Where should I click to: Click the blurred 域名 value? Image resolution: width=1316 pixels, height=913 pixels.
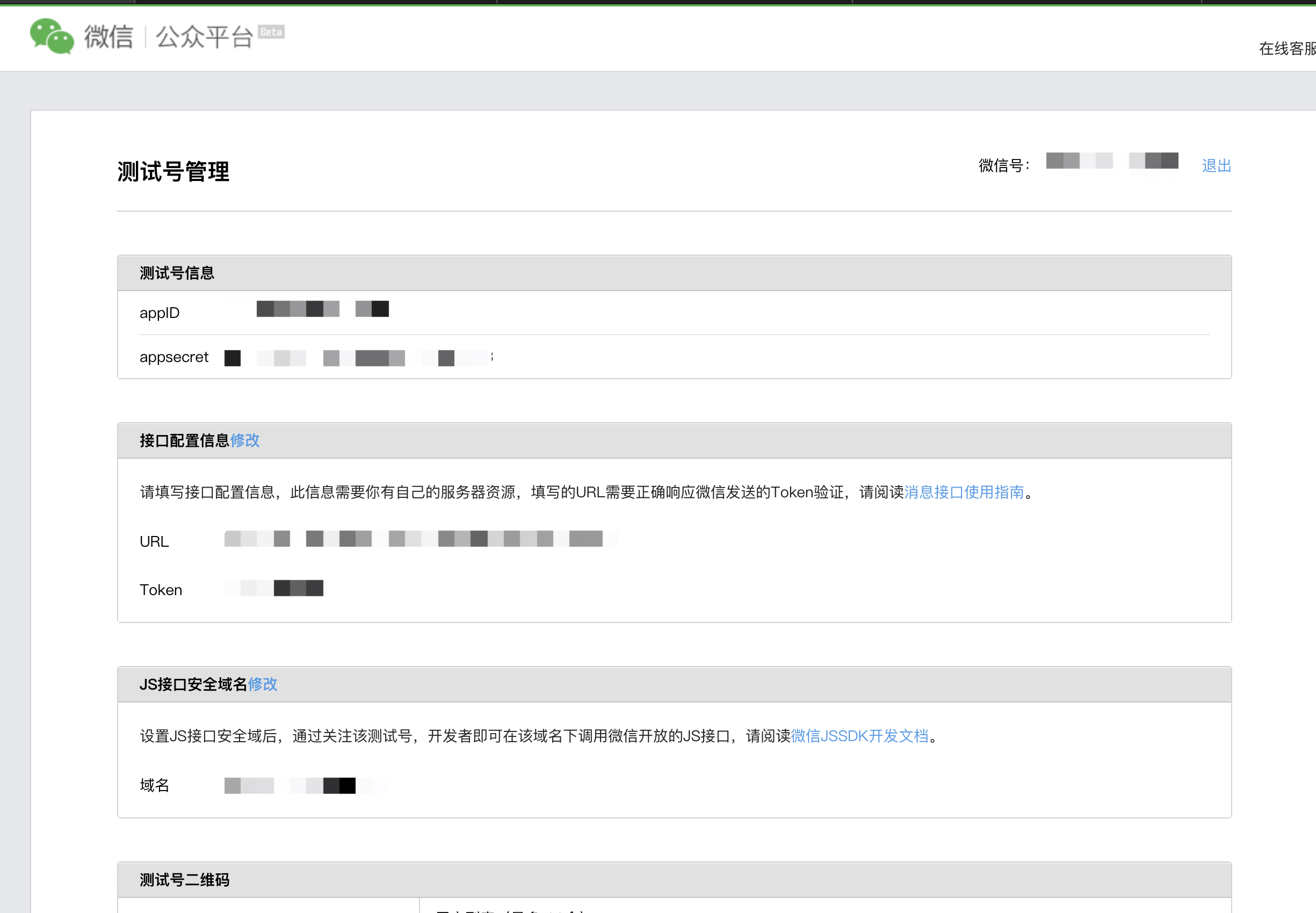pyautogui.click(x=306, y=785)
